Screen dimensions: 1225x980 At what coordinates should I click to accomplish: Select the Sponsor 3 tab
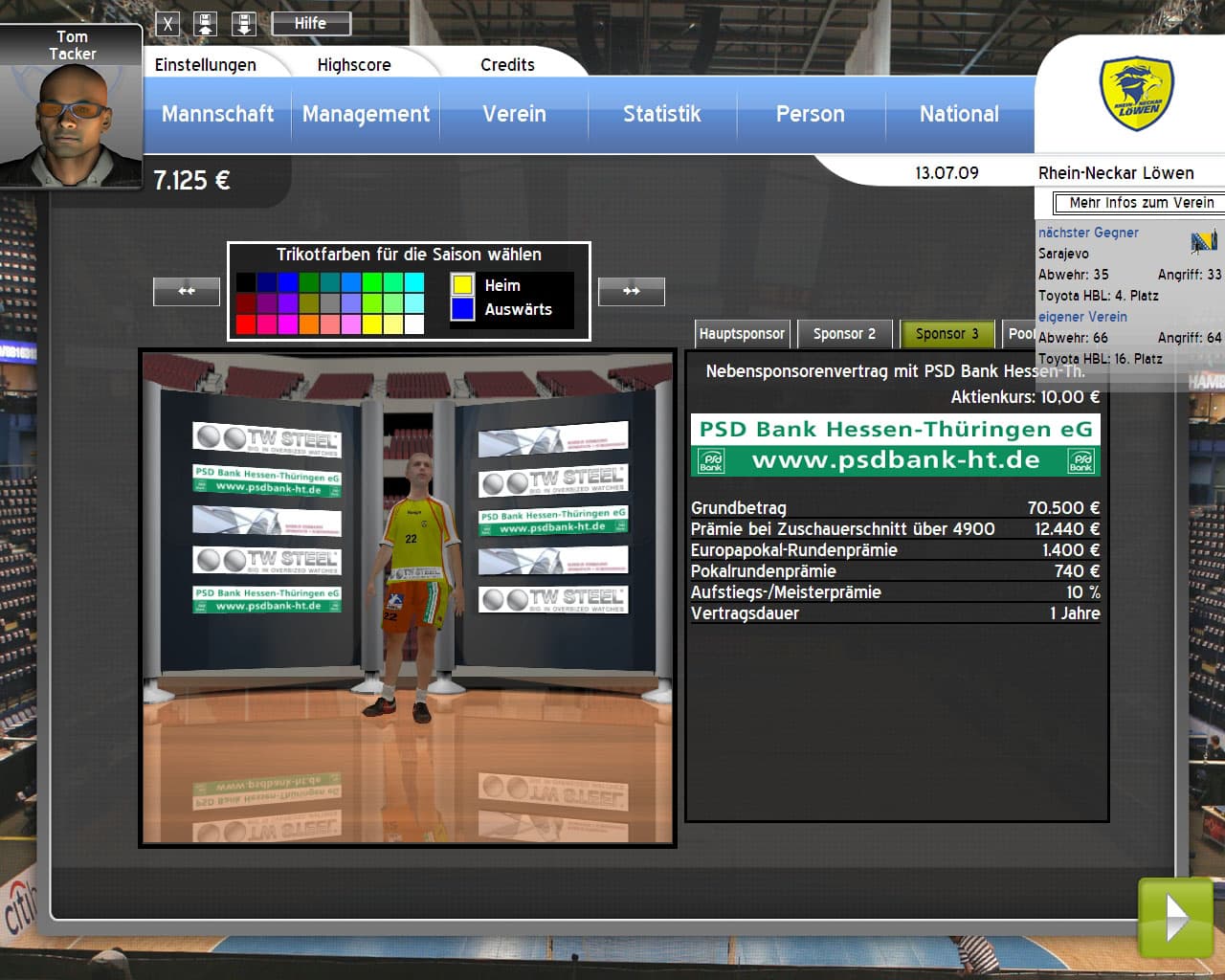pos(947,334)
